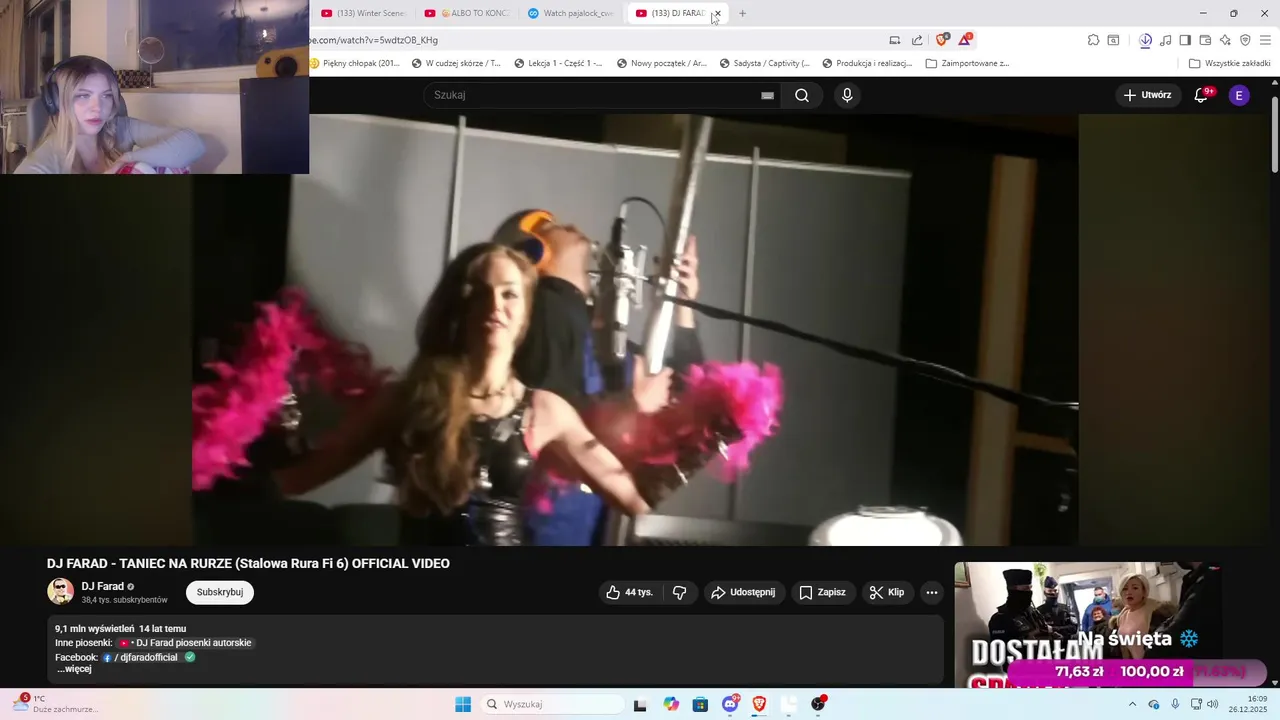This screenshot has height=720, width=1280.
Task: Open the recommended video thumbnail DOSTAŁAM
Action: coord(1087,625)
